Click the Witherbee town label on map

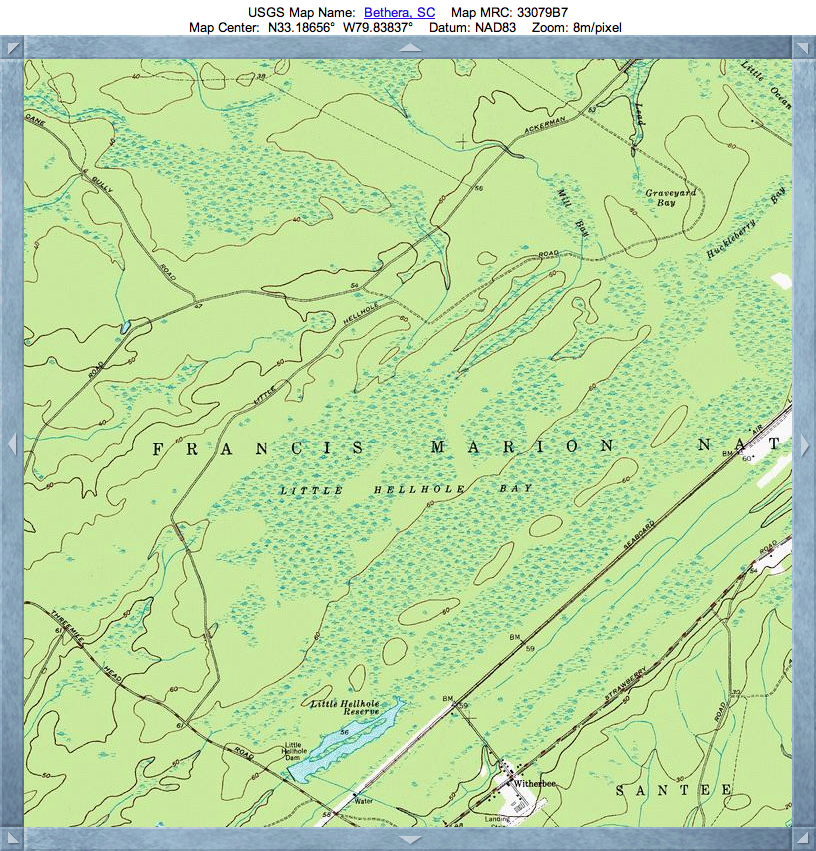tap(534, 783)
